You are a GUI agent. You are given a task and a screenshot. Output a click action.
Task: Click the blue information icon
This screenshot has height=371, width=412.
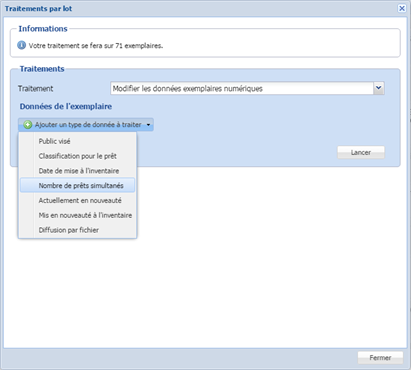21,45
